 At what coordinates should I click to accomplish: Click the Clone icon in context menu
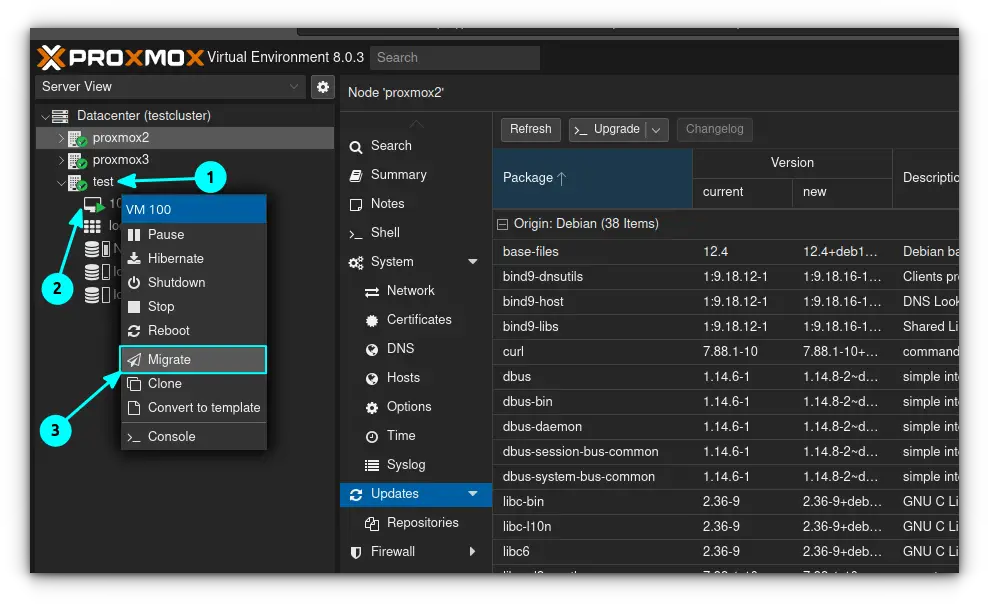134,384
